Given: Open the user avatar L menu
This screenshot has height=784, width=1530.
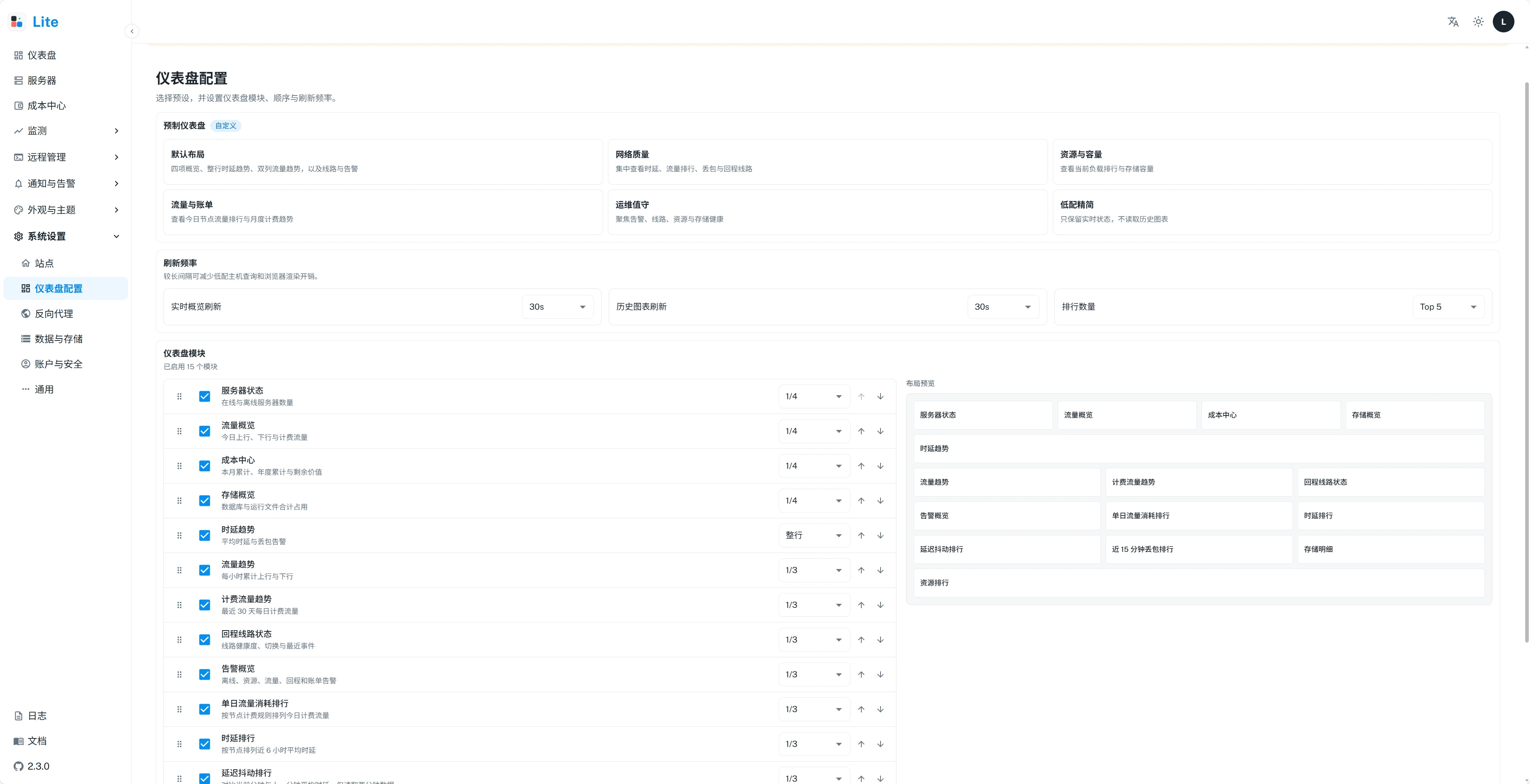Looking at the screenshot, I should point(1503,22).
